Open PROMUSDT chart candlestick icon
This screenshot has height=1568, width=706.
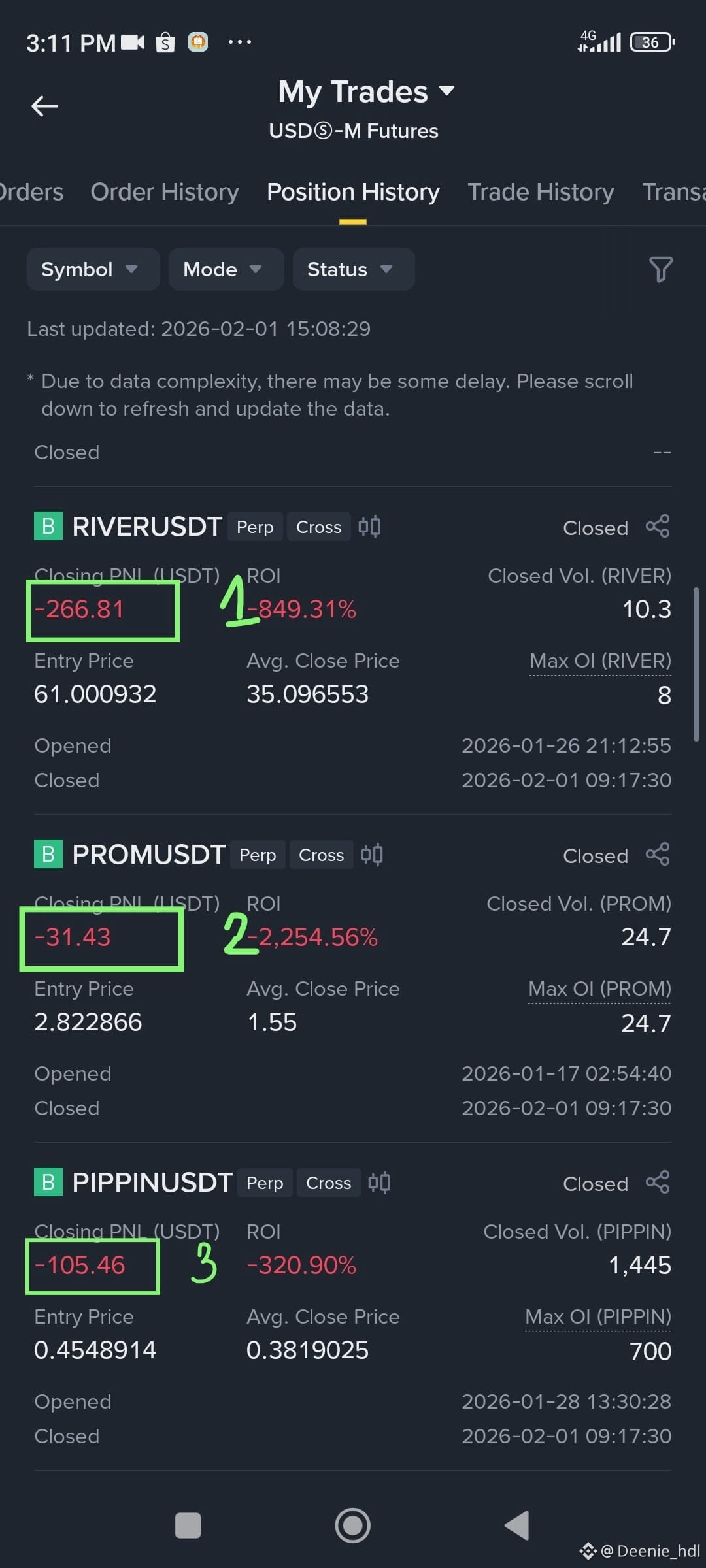(372, 855)
